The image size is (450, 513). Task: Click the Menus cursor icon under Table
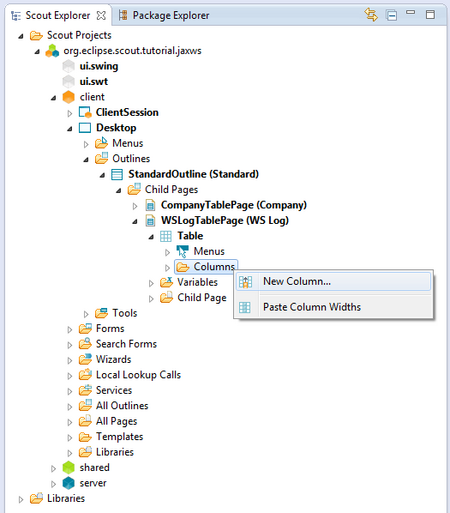coord(182,251)
